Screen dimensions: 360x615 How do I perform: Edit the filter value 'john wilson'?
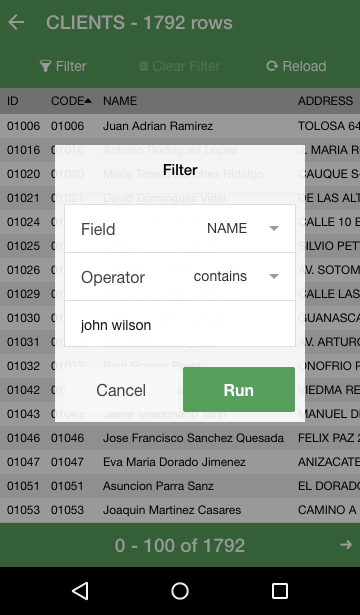point(180,324)
